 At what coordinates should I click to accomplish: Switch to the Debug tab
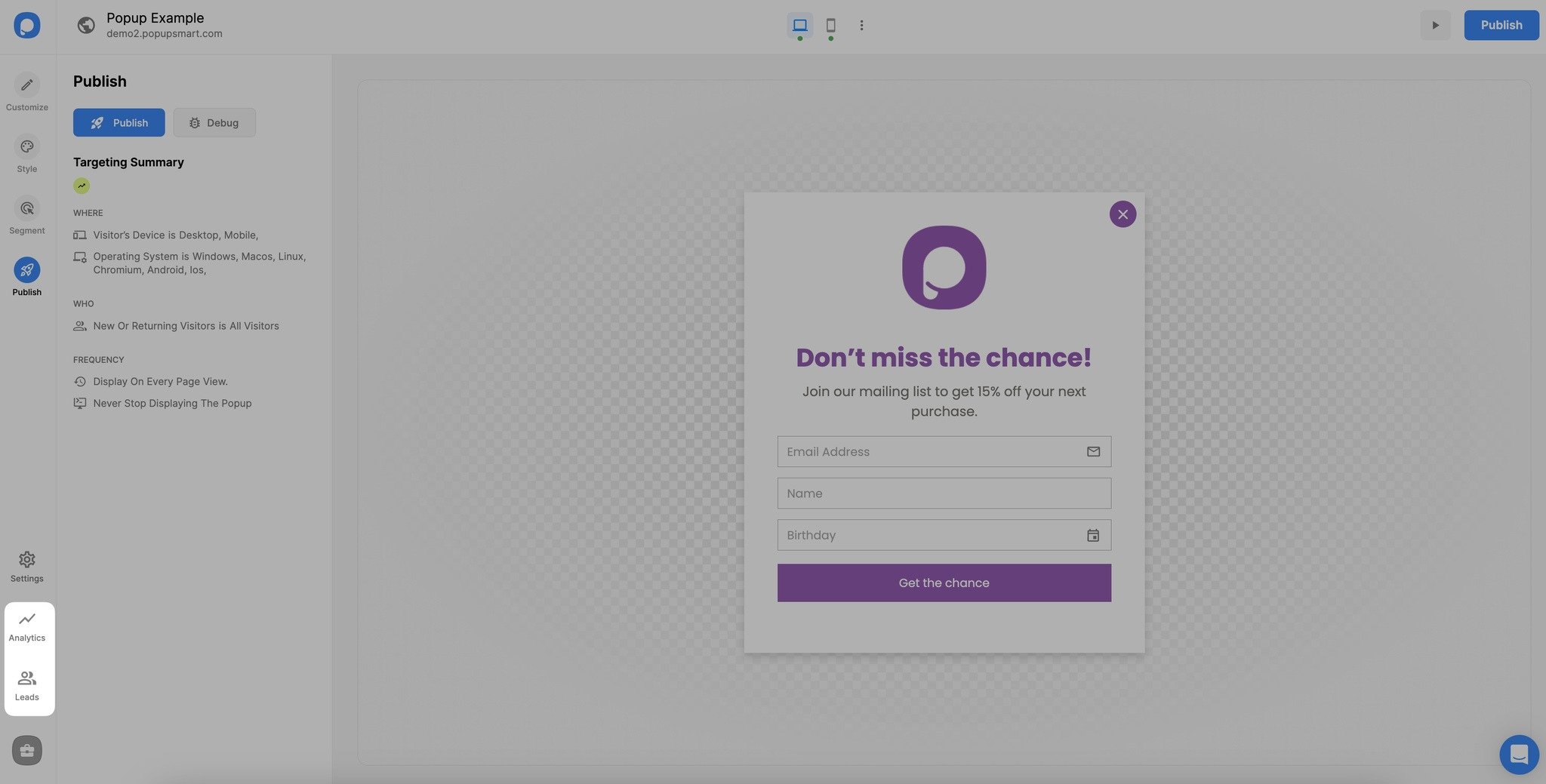pos(214,122)
